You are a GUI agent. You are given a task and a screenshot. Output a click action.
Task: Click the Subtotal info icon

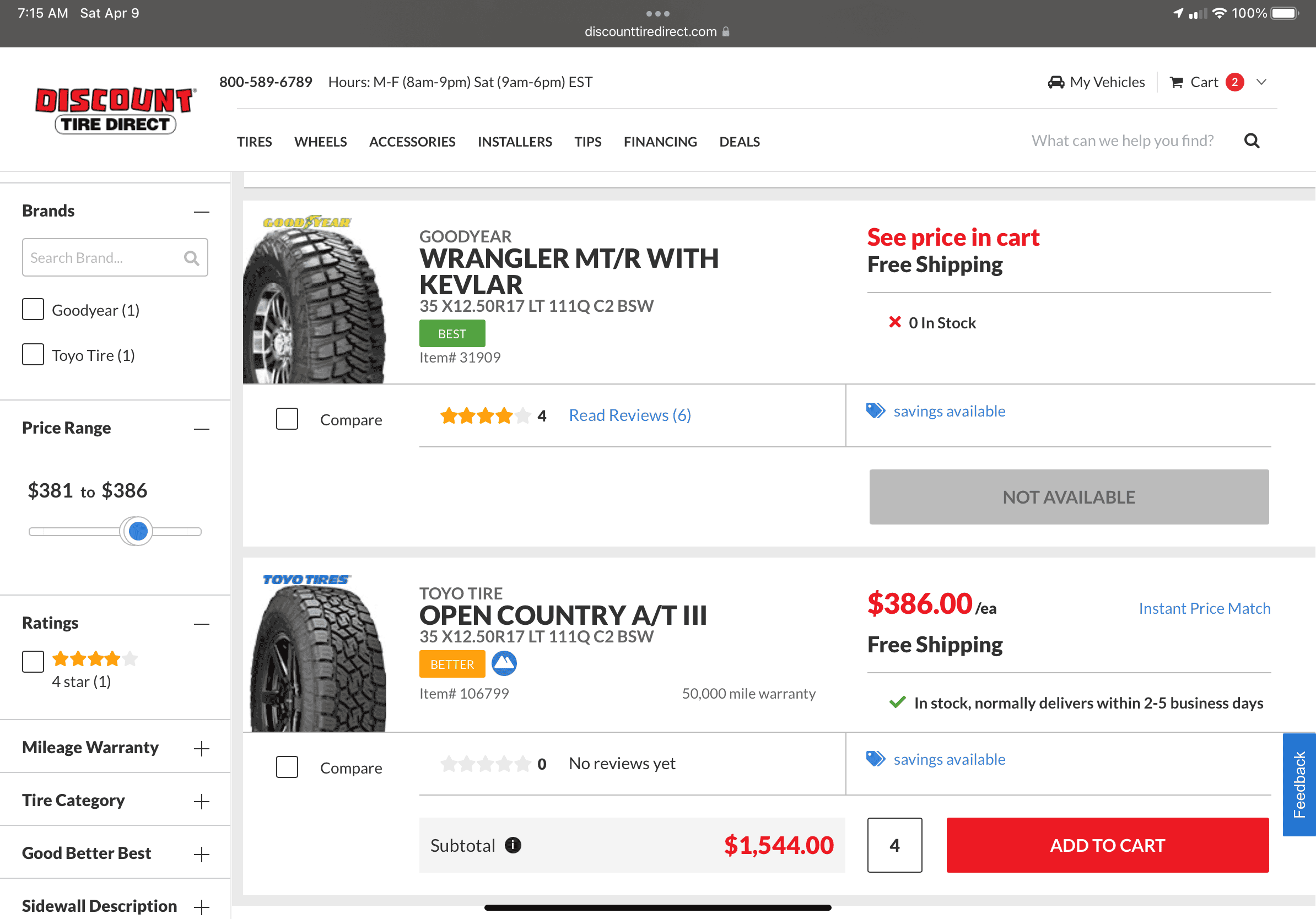(x=513, y=845)
